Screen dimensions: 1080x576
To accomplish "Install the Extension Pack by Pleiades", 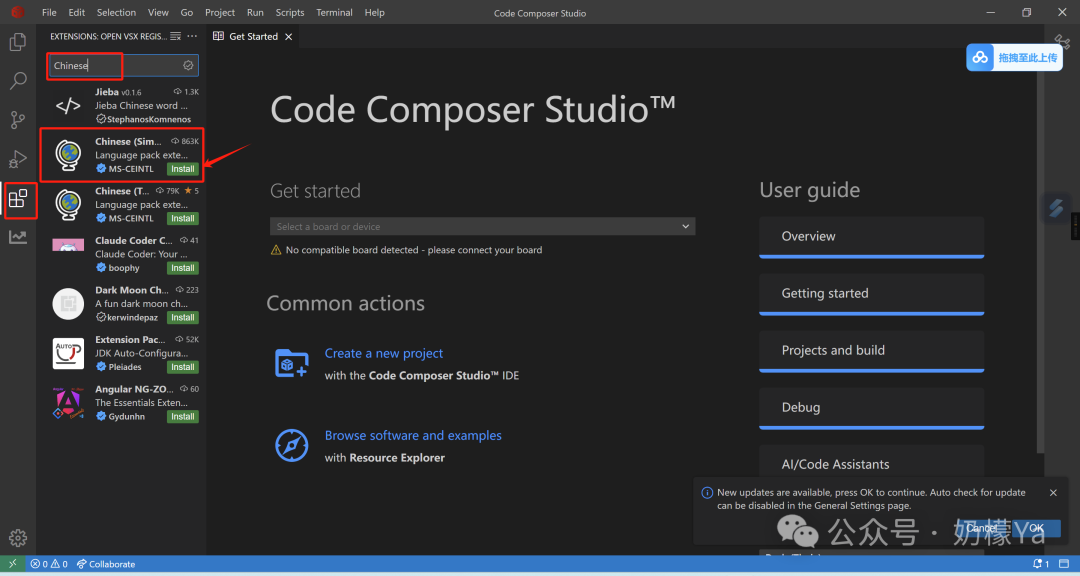I will (x=183, y=367).
